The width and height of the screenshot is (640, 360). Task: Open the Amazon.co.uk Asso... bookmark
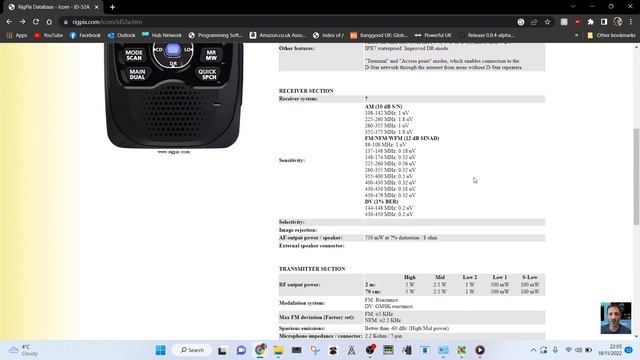[x=278, y=36]
